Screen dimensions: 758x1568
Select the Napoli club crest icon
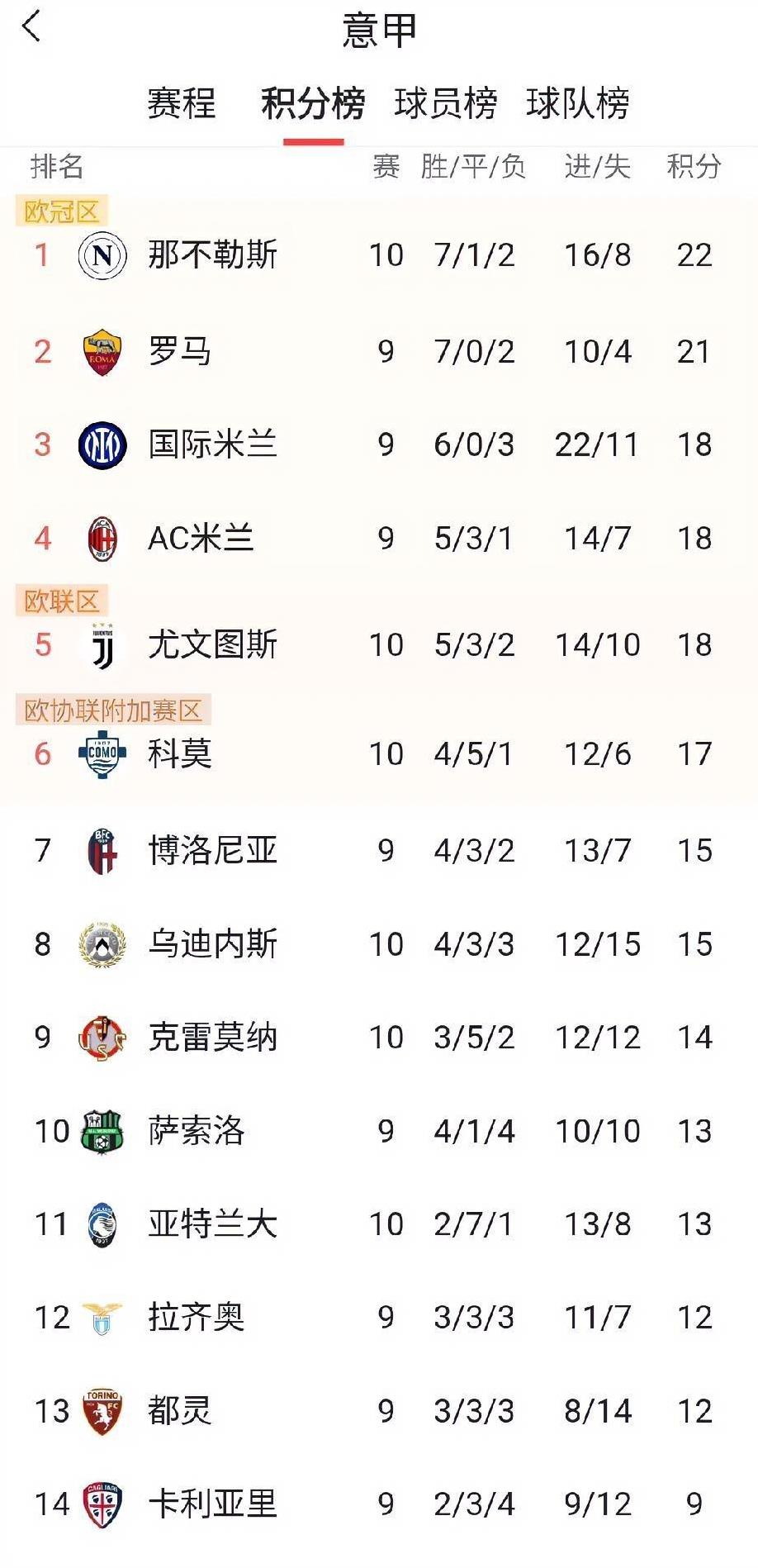pyautogui.click(x=101, y=256)
